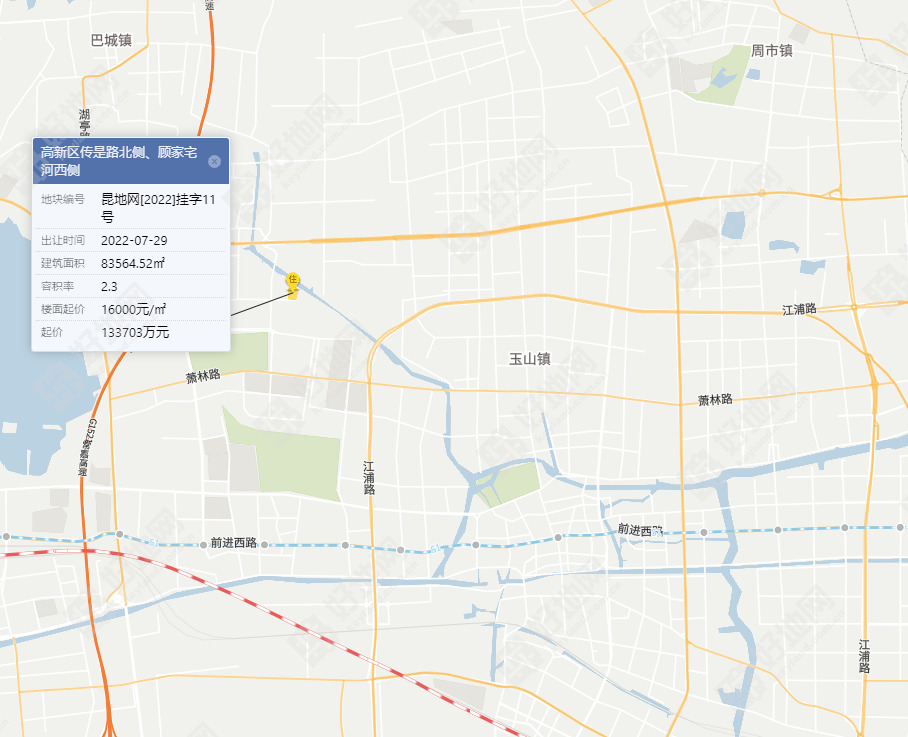This screenshot has height=737, width=908.
Task: Select the 出让时间 value 2022-07-29
Action: [134, 240]
